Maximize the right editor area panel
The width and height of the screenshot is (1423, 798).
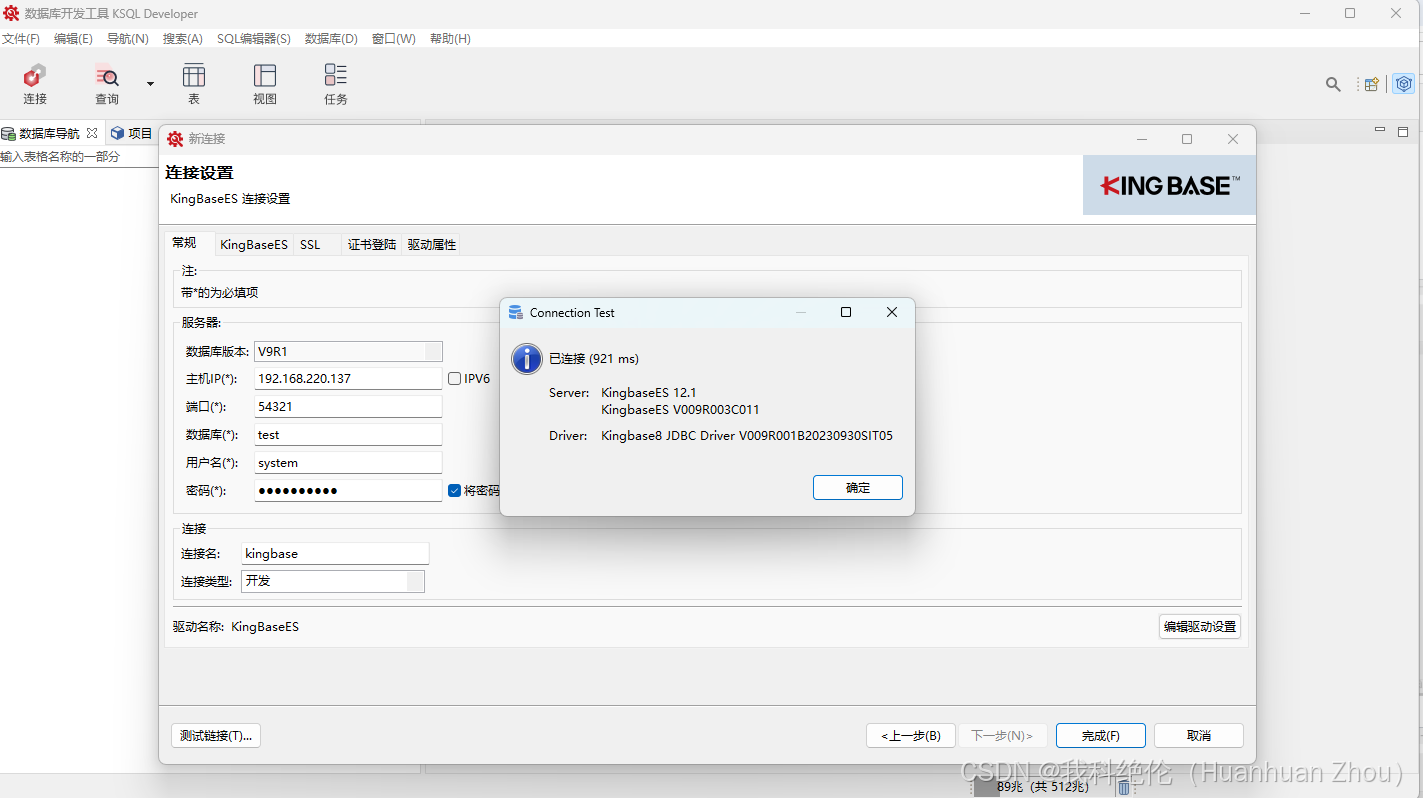pos(1403,131)
